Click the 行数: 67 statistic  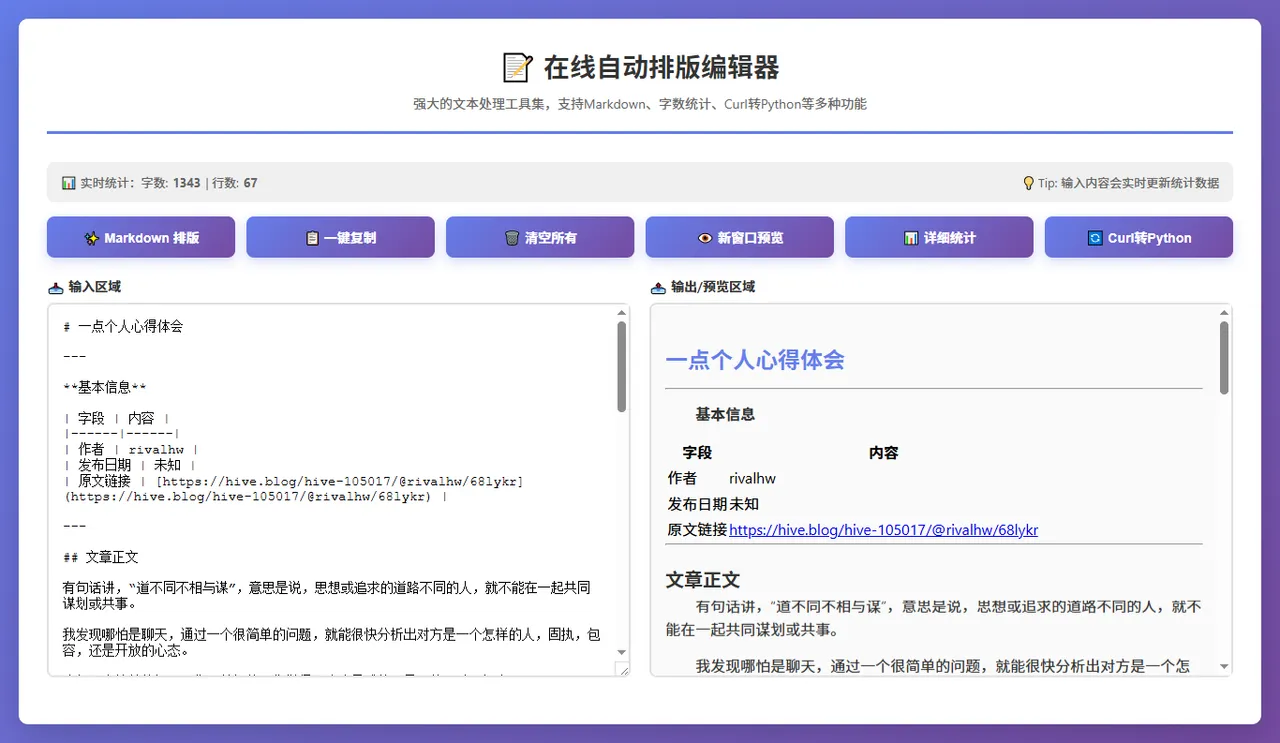tap(234, 183)
